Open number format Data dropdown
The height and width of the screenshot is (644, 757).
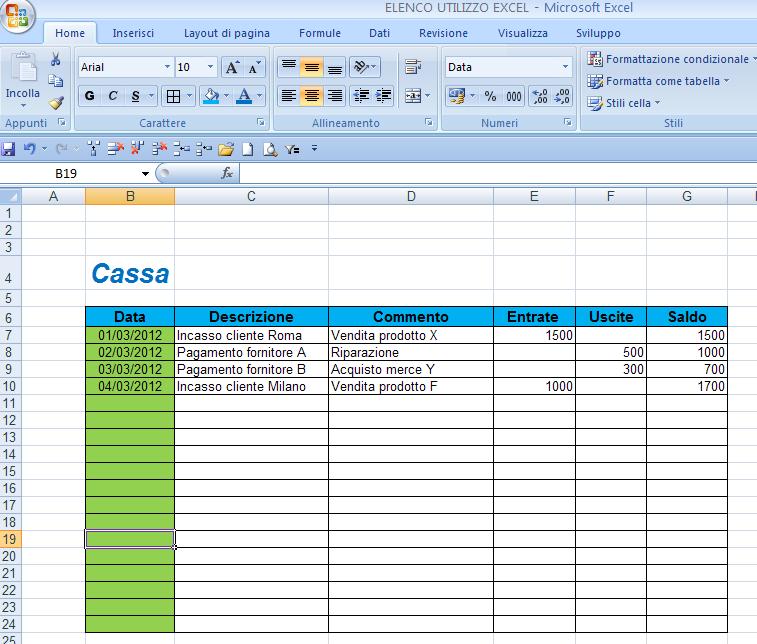tap(565, 67)
